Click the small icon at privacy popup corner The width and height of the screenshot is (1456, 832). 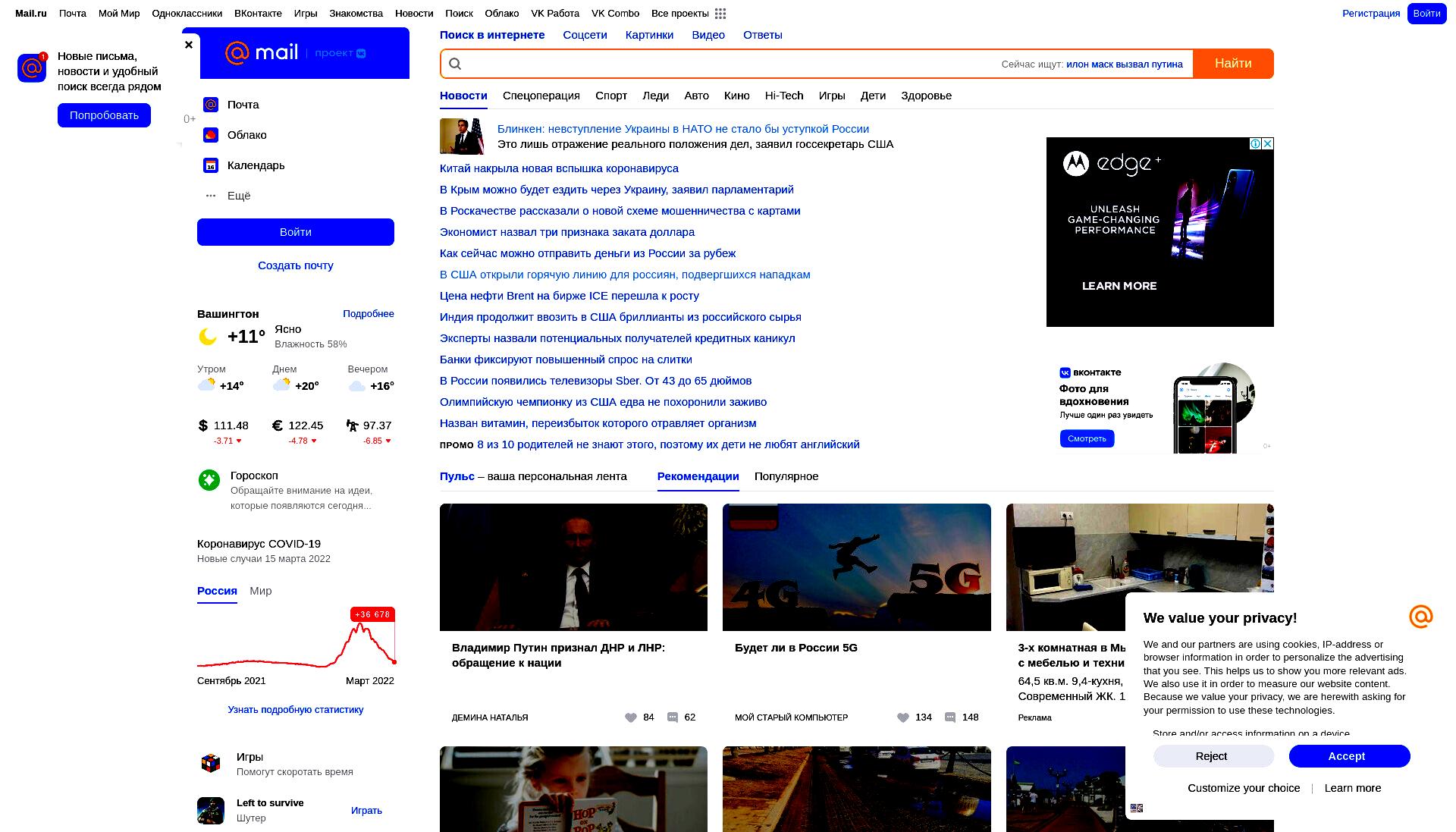click(1137, 808)
